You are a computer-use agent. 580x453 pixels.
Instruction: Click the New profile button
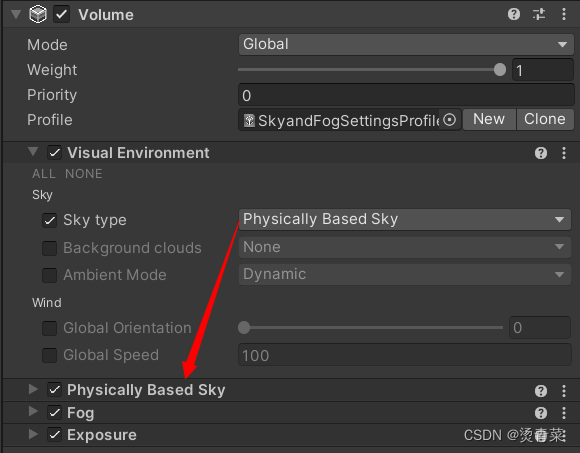489,119
